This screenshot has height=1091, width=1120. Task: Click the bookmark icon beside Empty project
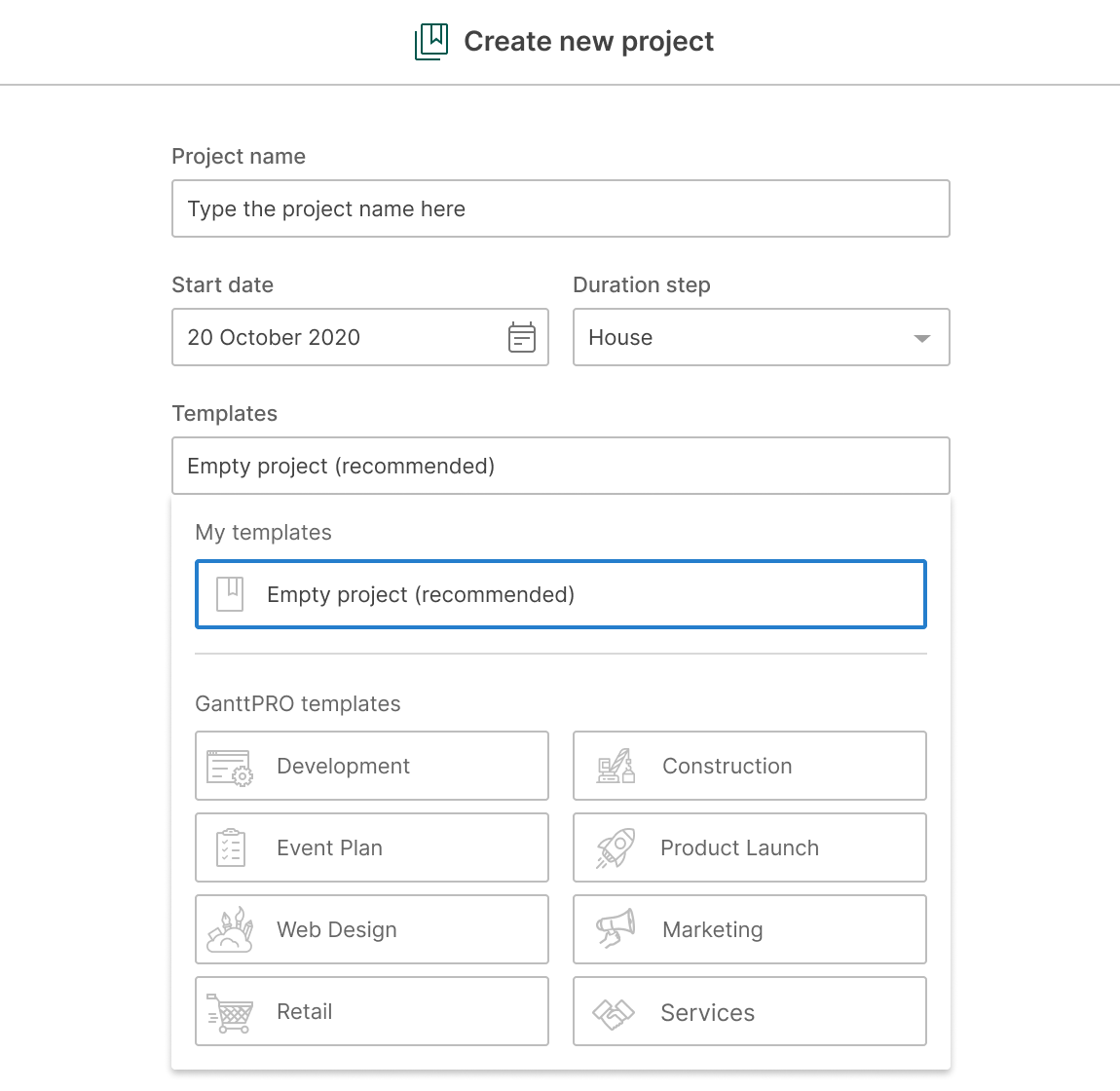tap(230, 594)
